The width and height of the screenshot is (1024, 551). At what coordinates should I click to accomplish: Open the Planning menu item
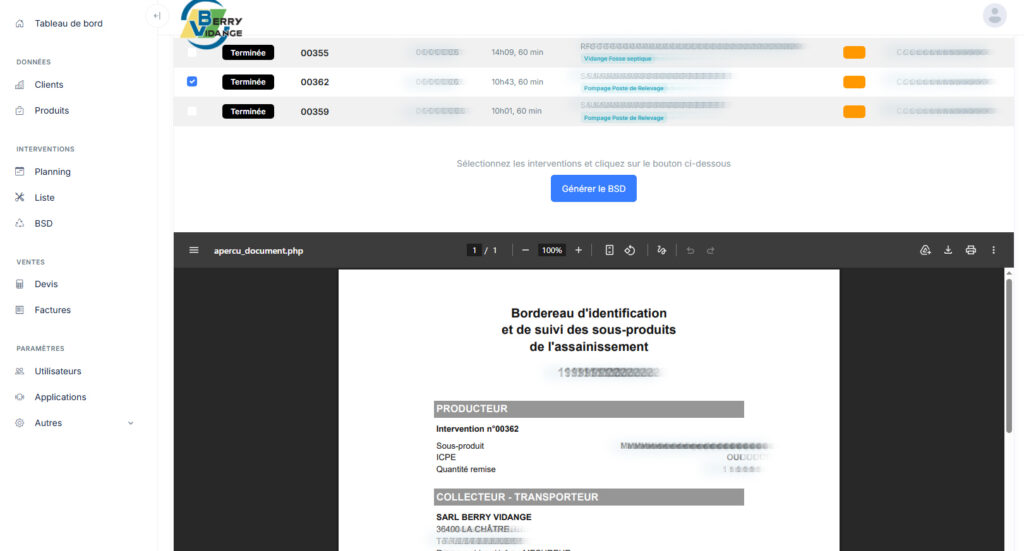click(52, 172)
